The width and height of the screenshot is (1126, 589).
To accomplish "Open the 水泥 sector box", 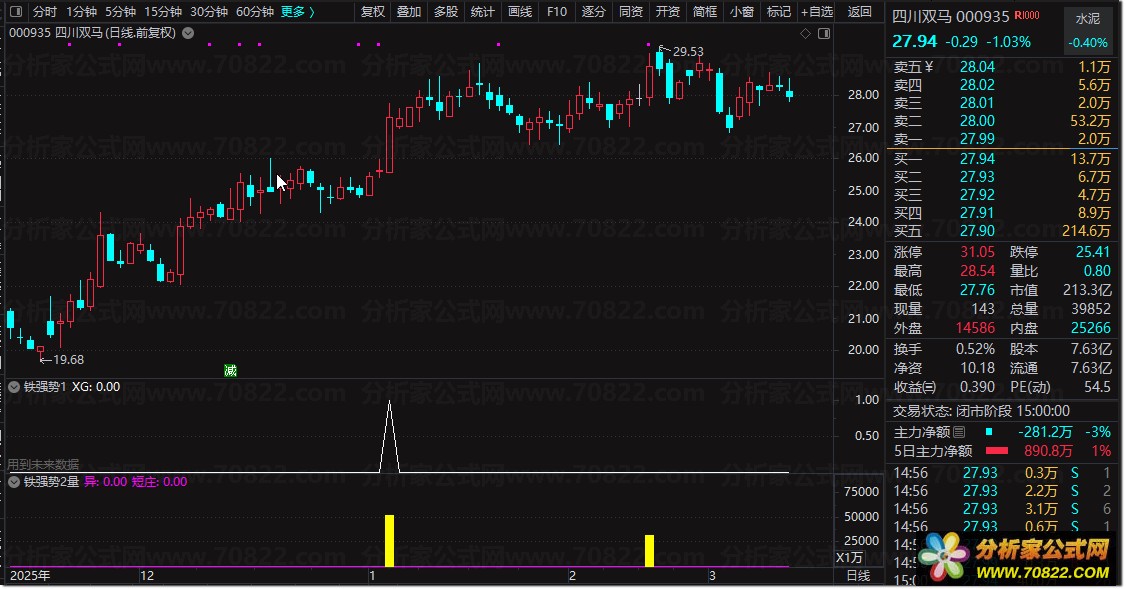I will (1087, 30).
